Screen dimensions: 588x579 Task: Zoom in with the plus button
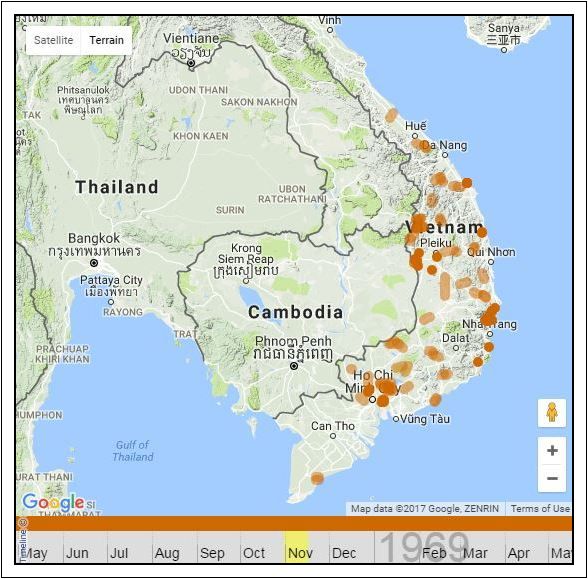[552, 450]
